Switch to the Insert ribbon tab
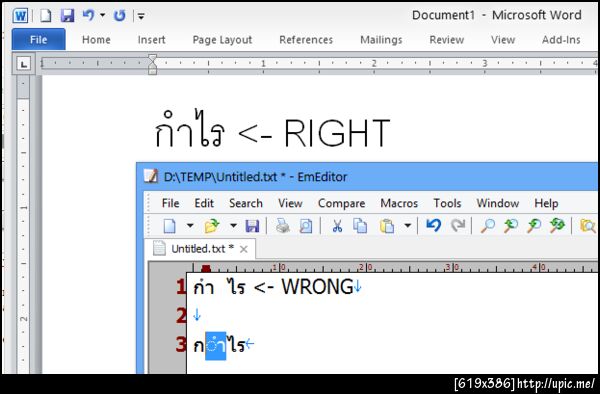The image size is (600, 394). 152,40
